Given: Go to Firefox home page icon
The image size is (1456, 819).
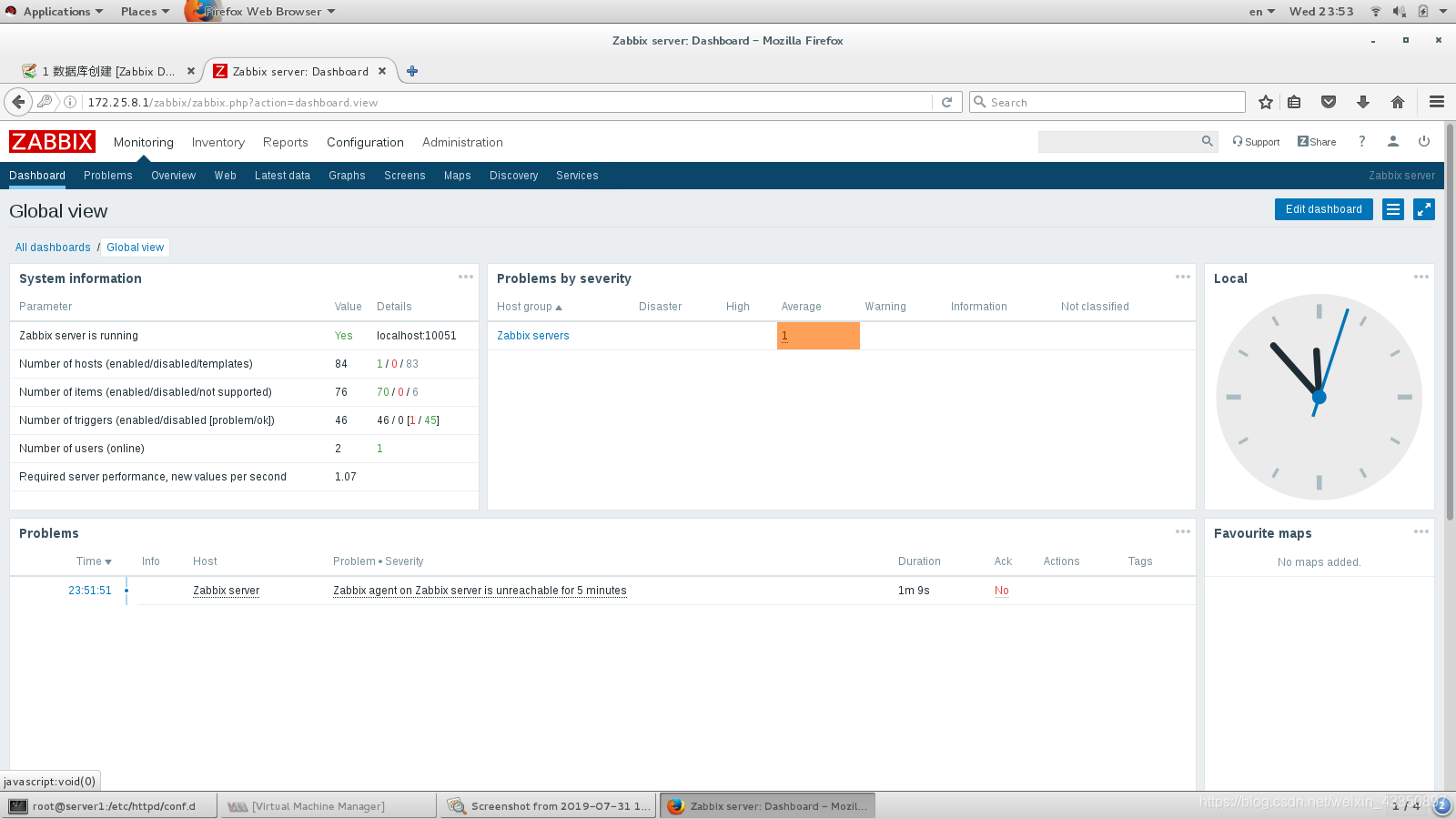Looking at the screenshot, I should pos(1398,102).
